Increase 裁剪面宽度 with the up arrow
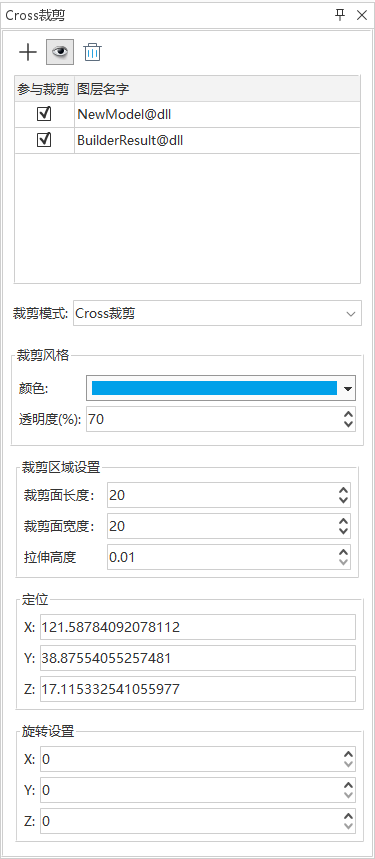375x859 pixels. (x=343, y=521)
